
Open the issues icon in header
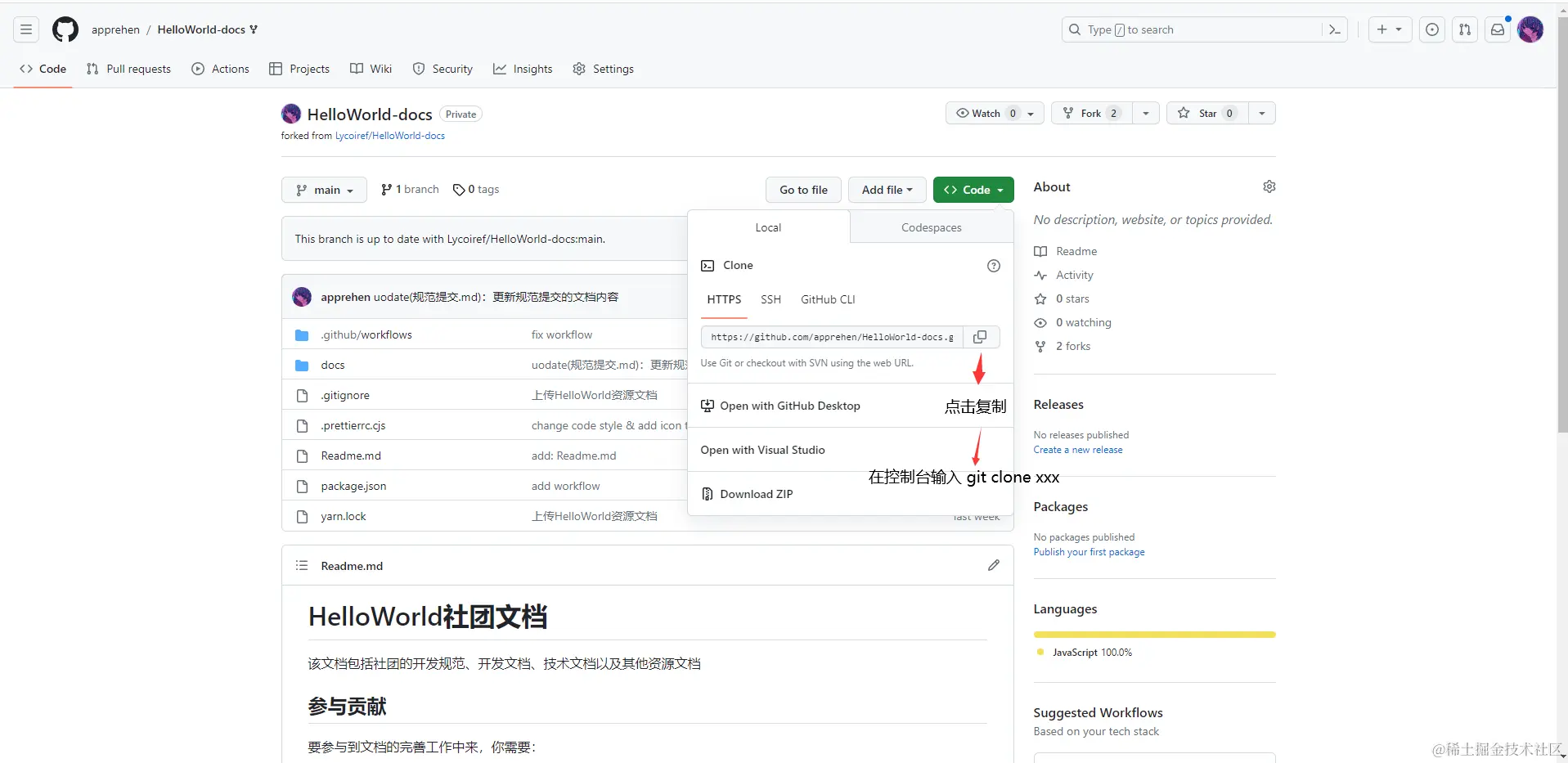tap(1432, 29)
